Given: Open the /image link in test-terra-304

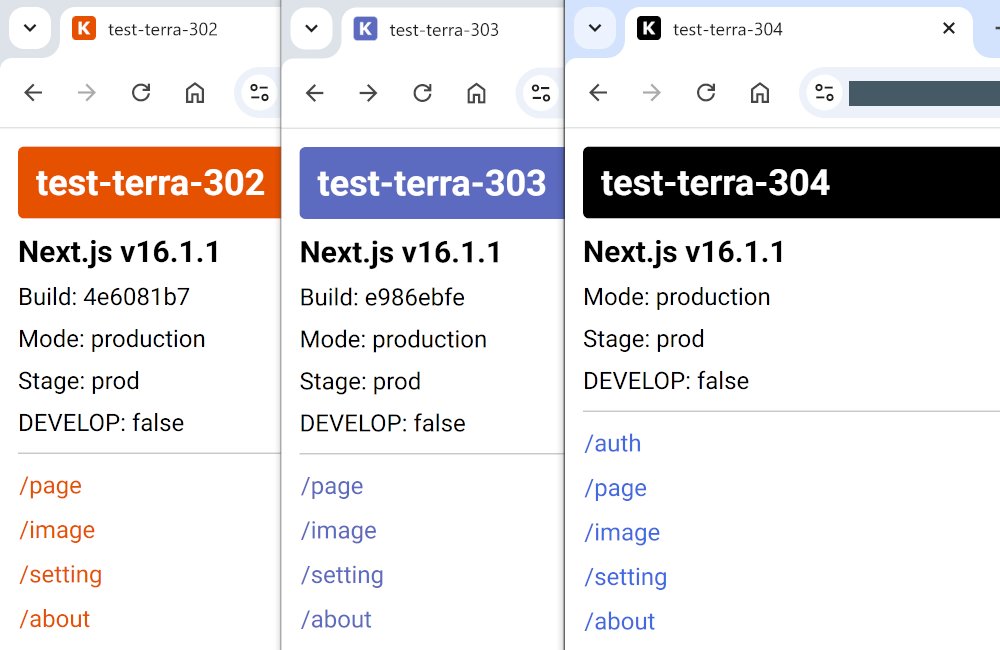Looking at the screenshot, I should coord(622,533).
